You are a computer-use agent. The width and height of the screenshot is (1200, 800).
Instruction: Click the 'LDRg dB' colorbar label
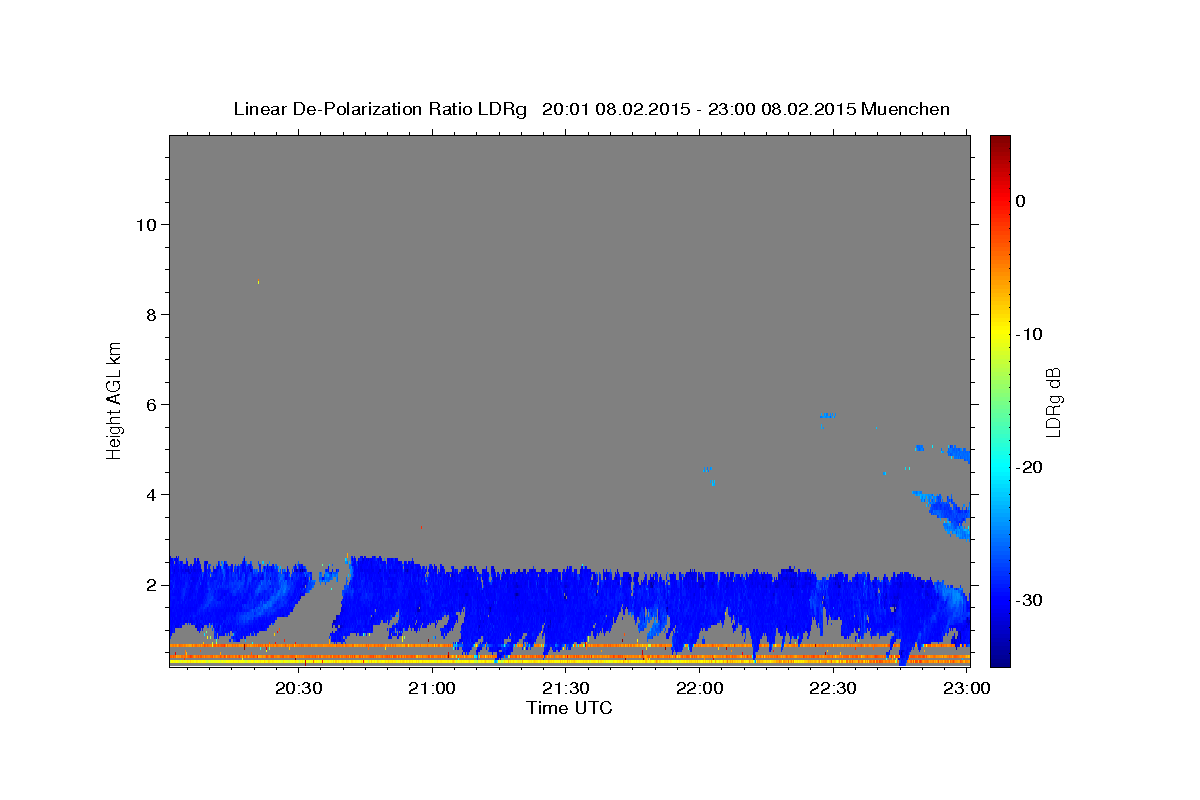1053,402
